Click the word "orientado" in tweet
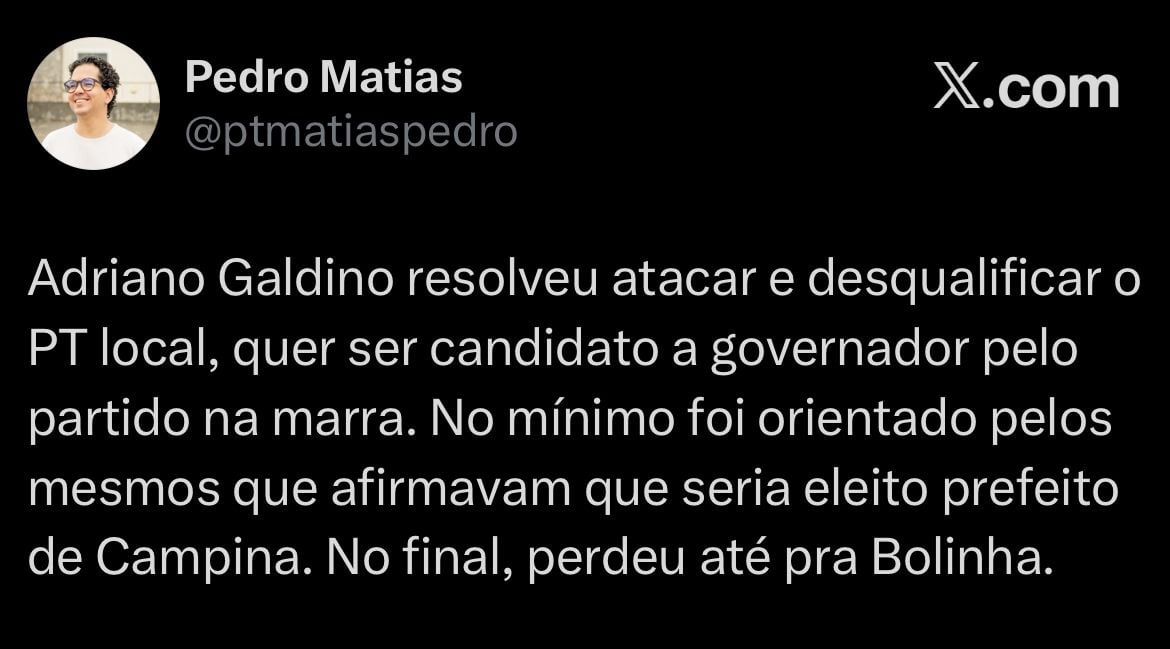The image size is (1170, 649). [x=867, y=419]
